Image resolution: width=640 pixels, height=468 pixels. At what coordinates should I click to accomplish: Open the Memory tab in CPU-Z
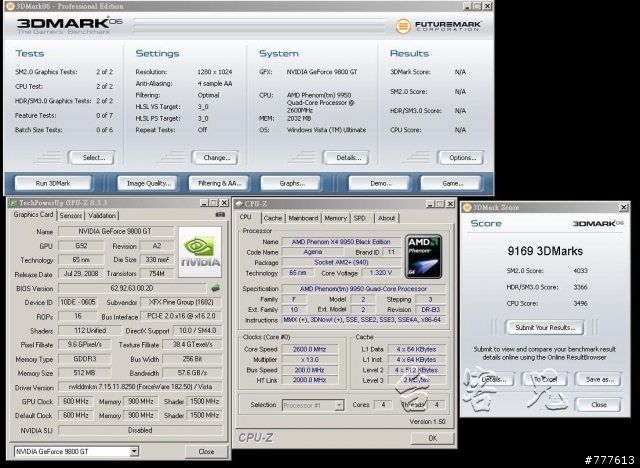[x=336, y=218]
